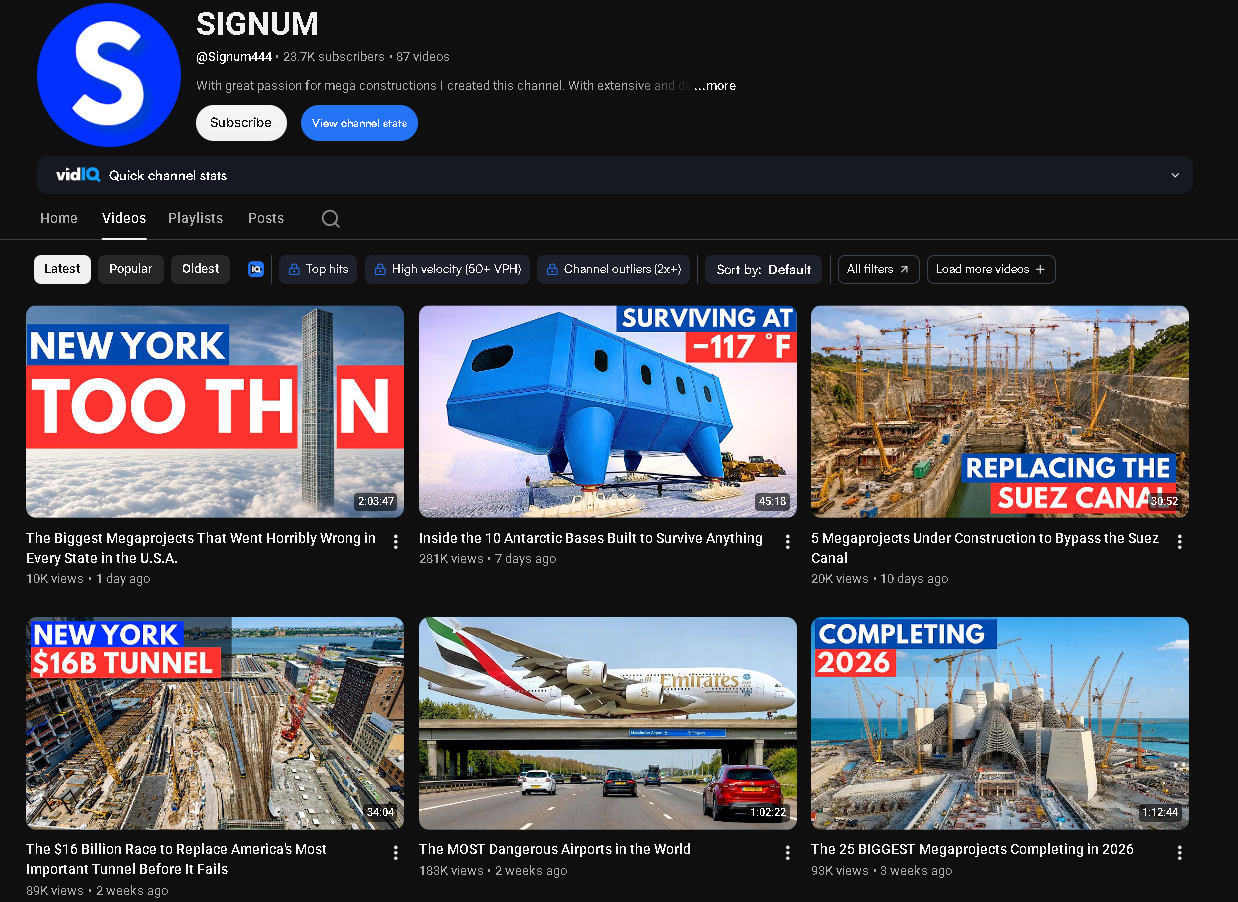Select the Oldest filter chip
1238x902 pixels.
(201, 269)
